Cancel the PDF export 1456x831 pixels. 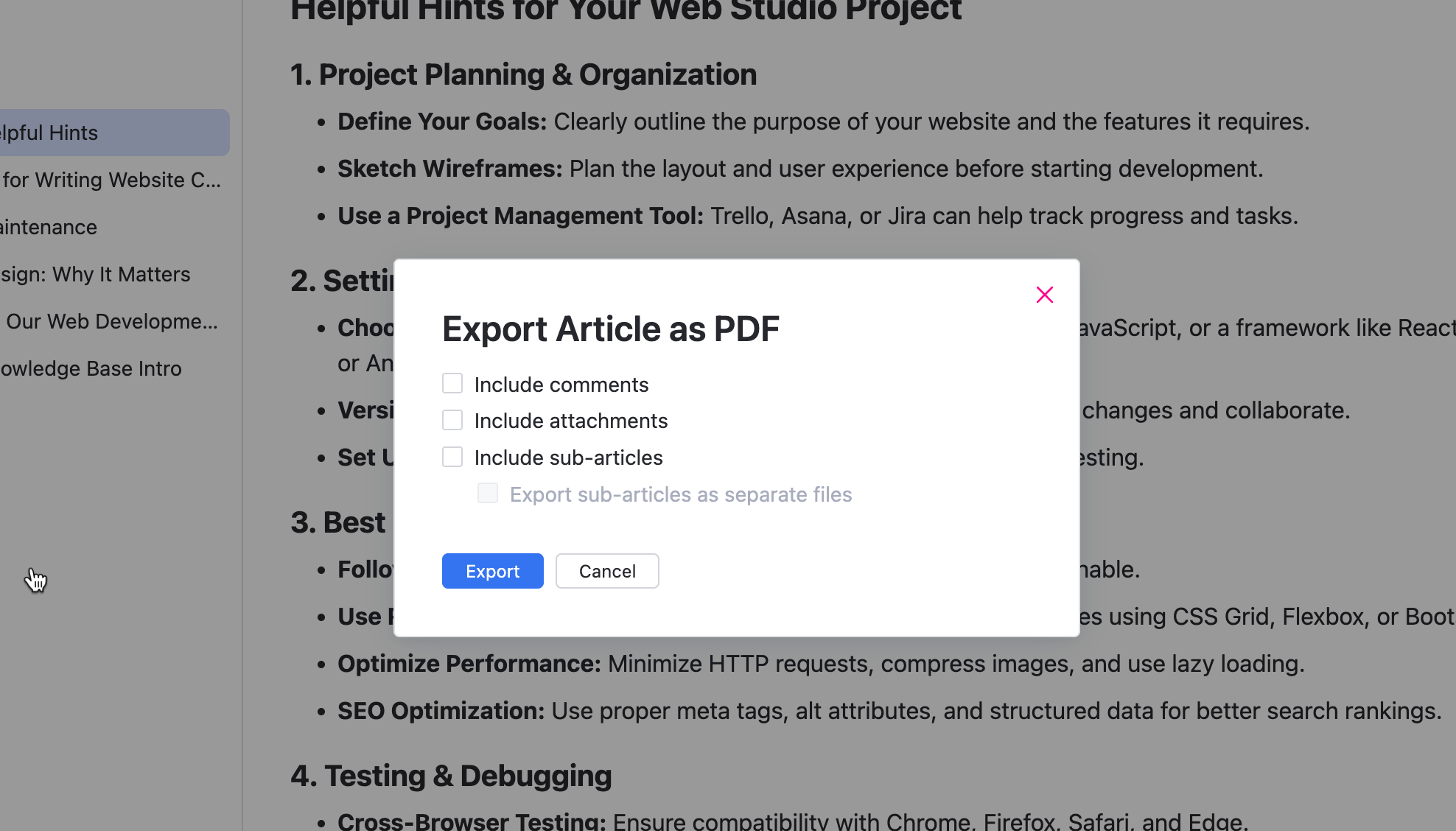606,571
